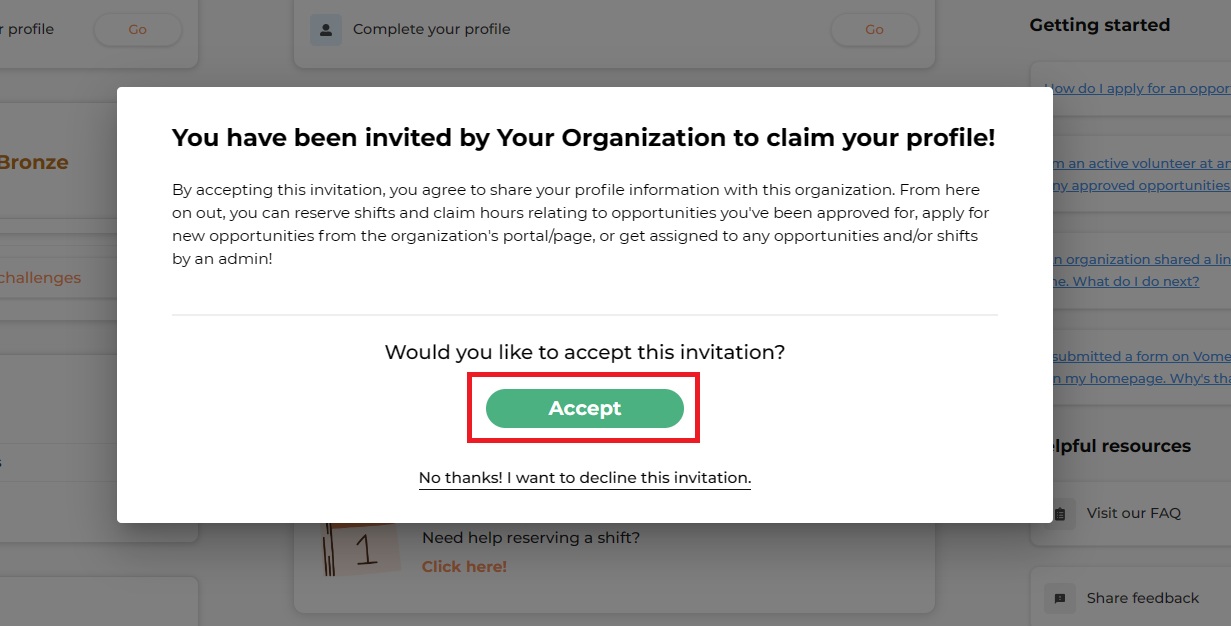Open the orange 'Click here!' link
Screen dimensions: 1231x626
click(464, 566)
